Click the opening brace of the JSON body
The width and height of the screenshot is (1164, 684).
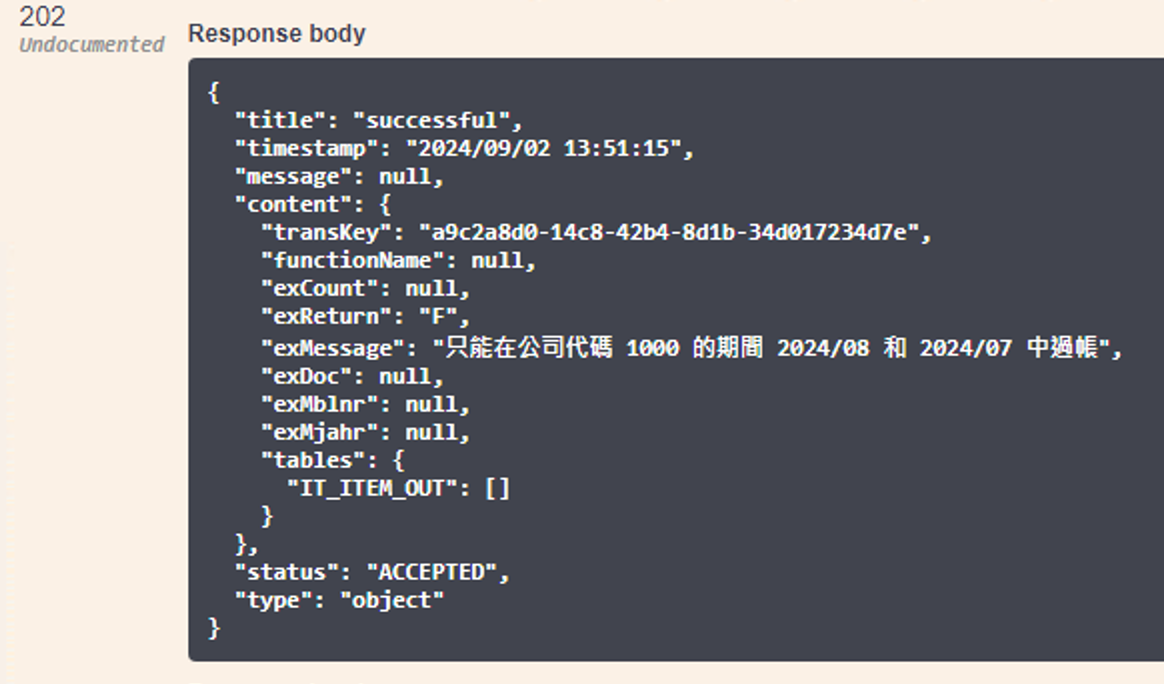(213, 93)
